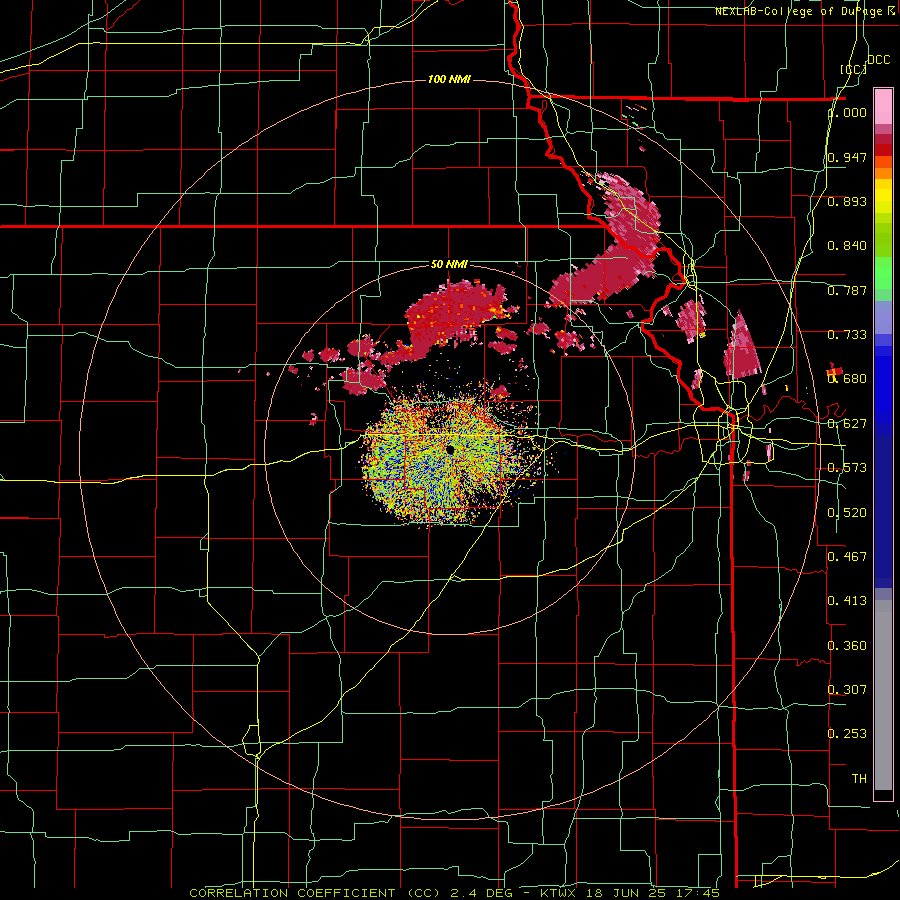900x900 pixels.
Task: Select the 0.360 legend value
Action: pyautogui.click(x=847, y=646)
